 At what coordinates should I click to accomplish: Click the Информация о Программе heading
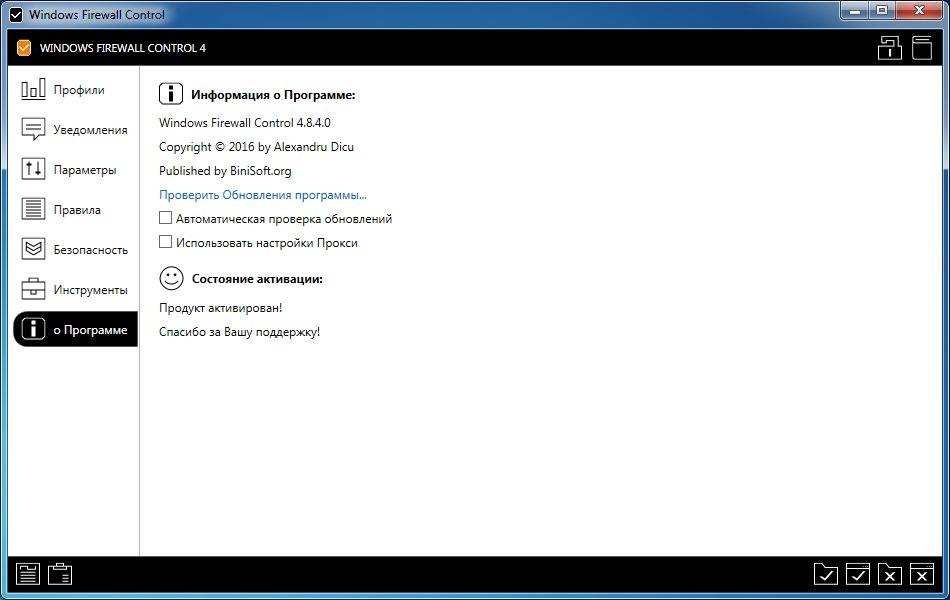click(273, 95)
